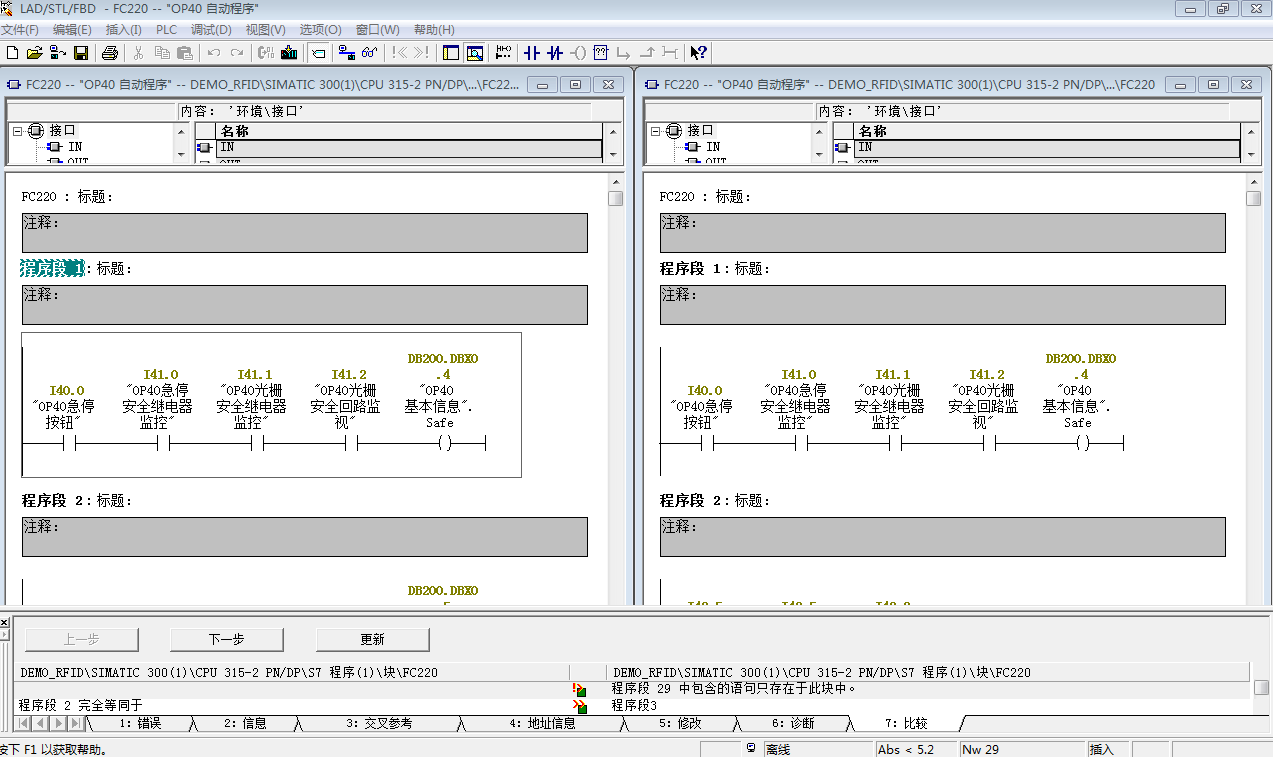This screenshot has width=1273, height=757.
Task: Click the Close branch icon
Action: click(x=647, y=52)
